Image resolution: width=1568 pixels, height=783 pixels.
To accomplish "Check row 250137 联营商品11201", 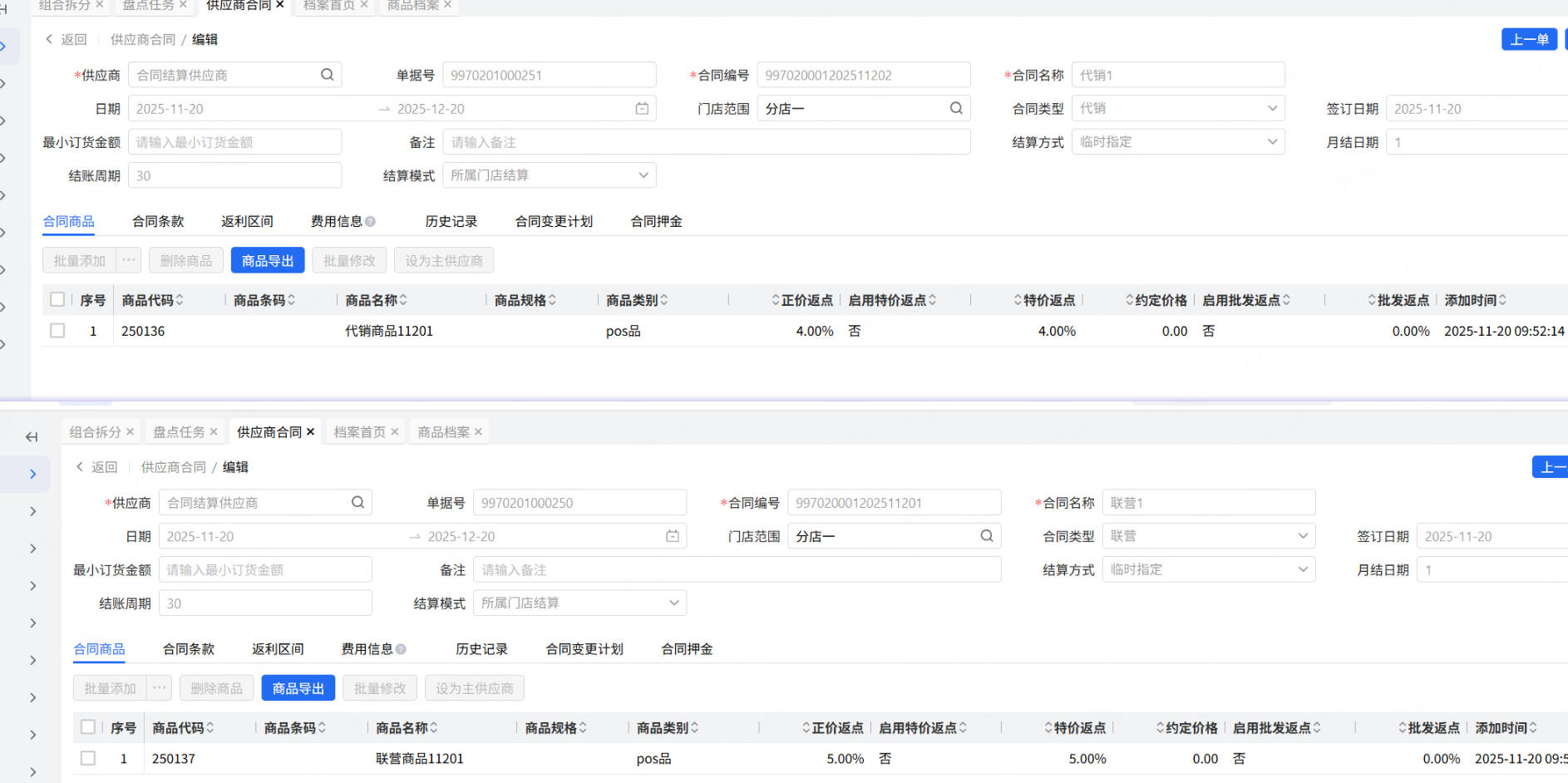I will coord(88,758).
